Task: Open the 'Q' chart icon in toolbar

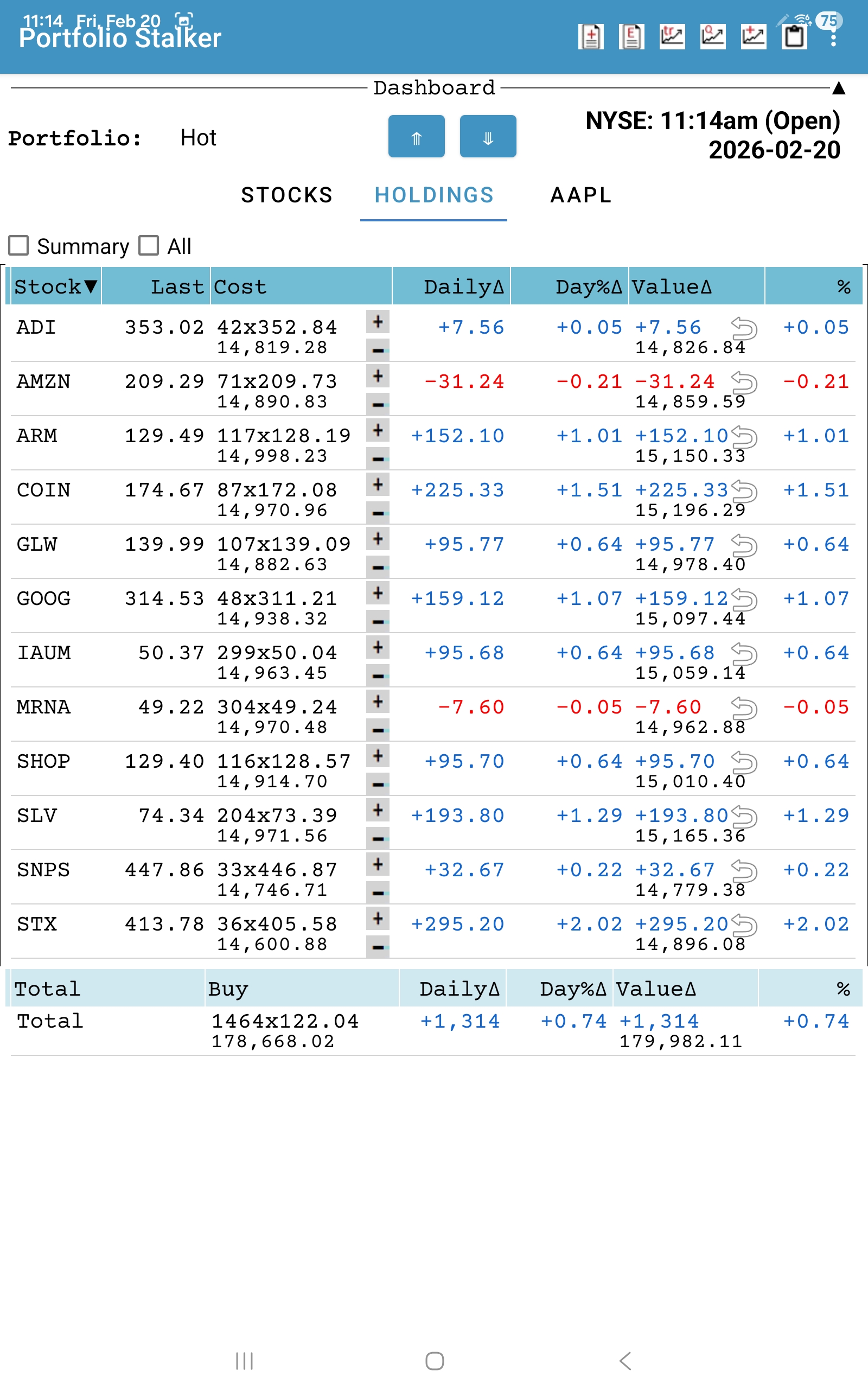Action: [x=713, y=37]
